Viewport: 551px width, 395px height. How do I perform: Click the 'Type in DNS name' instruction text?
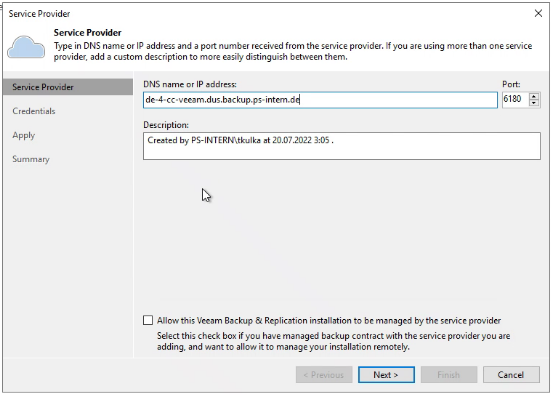[293, 51]
